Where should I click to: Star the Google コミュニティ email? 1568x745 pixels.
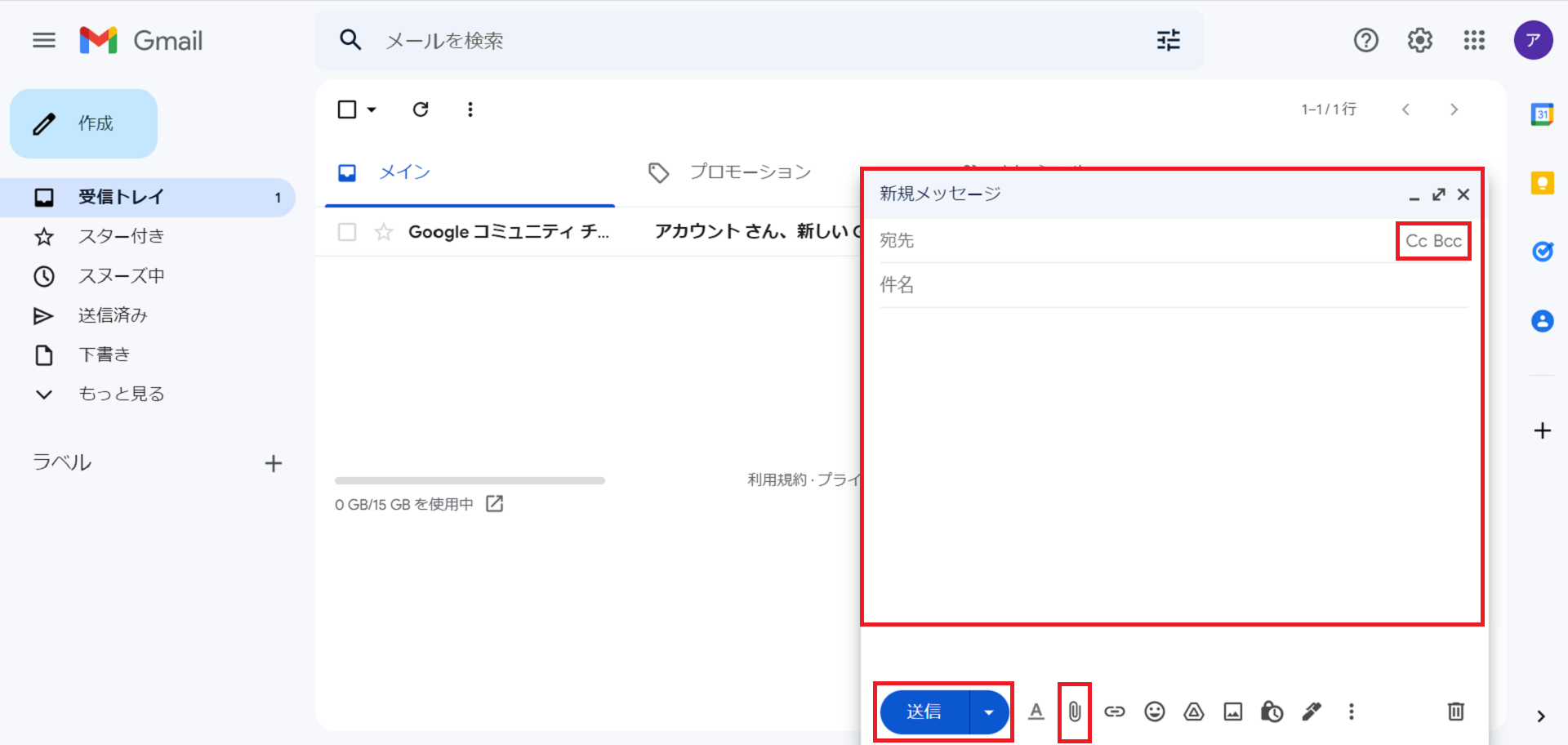pos(384,232)
